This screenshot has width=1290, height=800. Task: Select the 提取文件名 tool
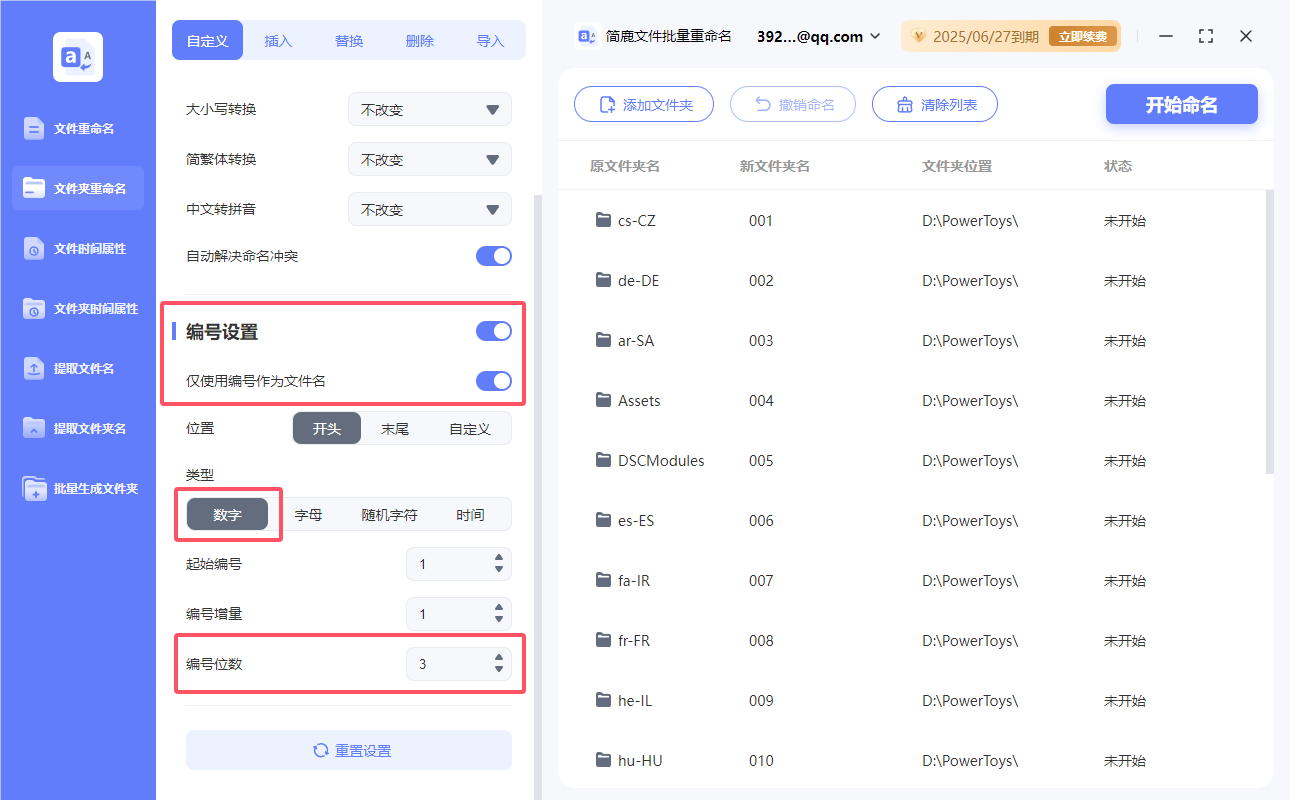click(x=77, y=368)
